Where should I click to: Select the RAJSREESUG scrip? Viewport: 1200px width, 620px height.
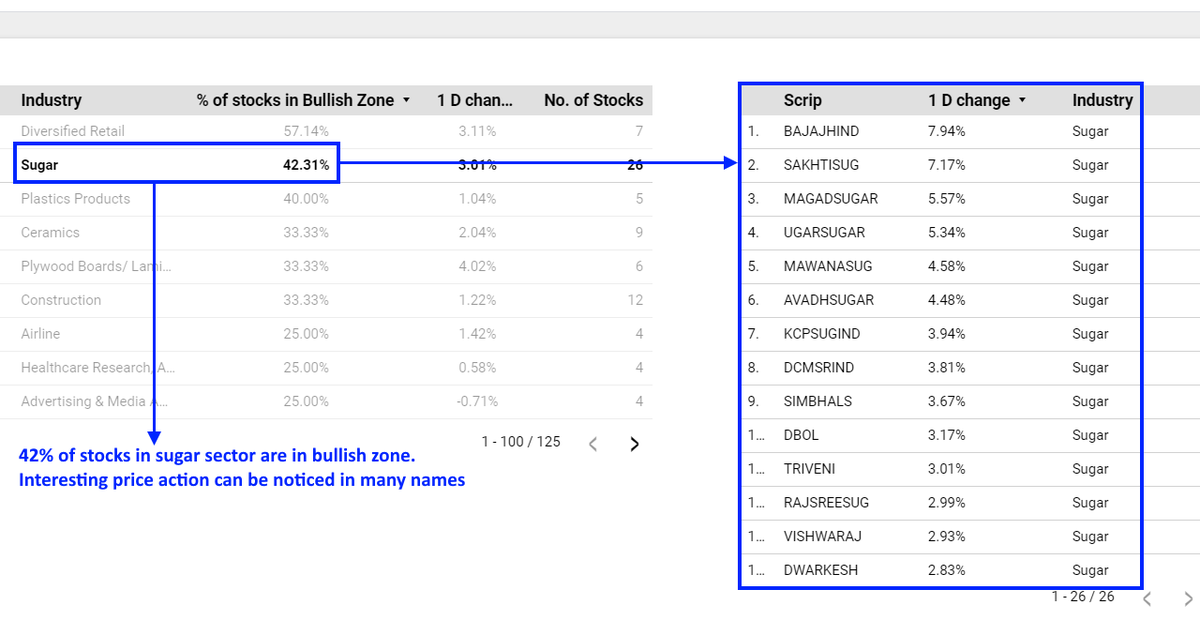coord(826,504)
